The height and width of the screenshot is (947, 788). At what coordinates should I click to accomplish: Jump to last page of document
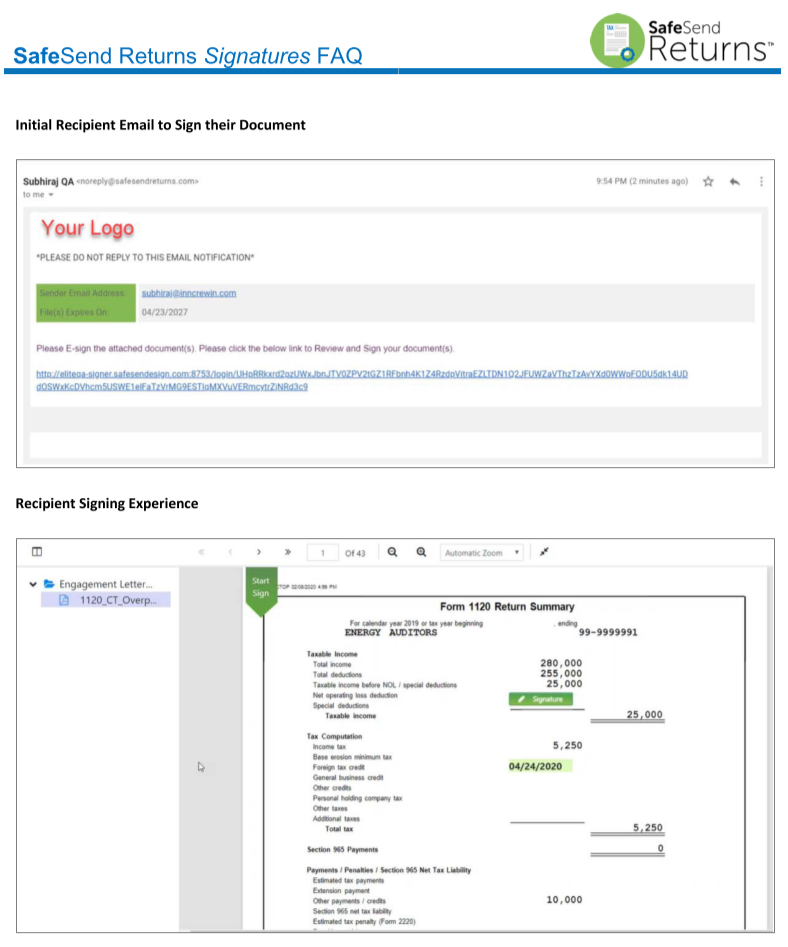(x=287, y=552)
